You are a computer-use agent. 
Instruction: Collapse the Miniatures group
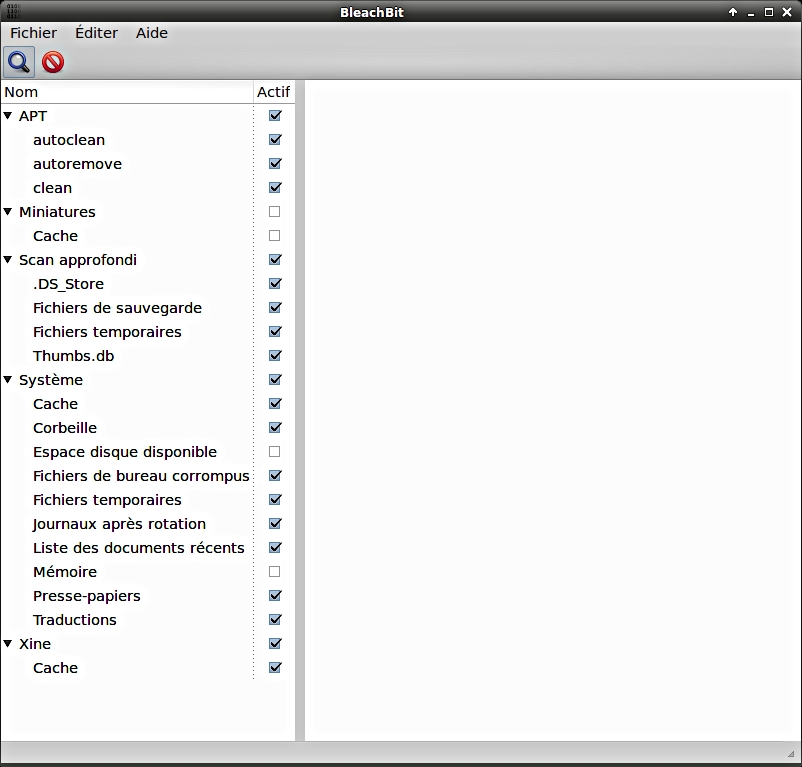pos(8,211)
